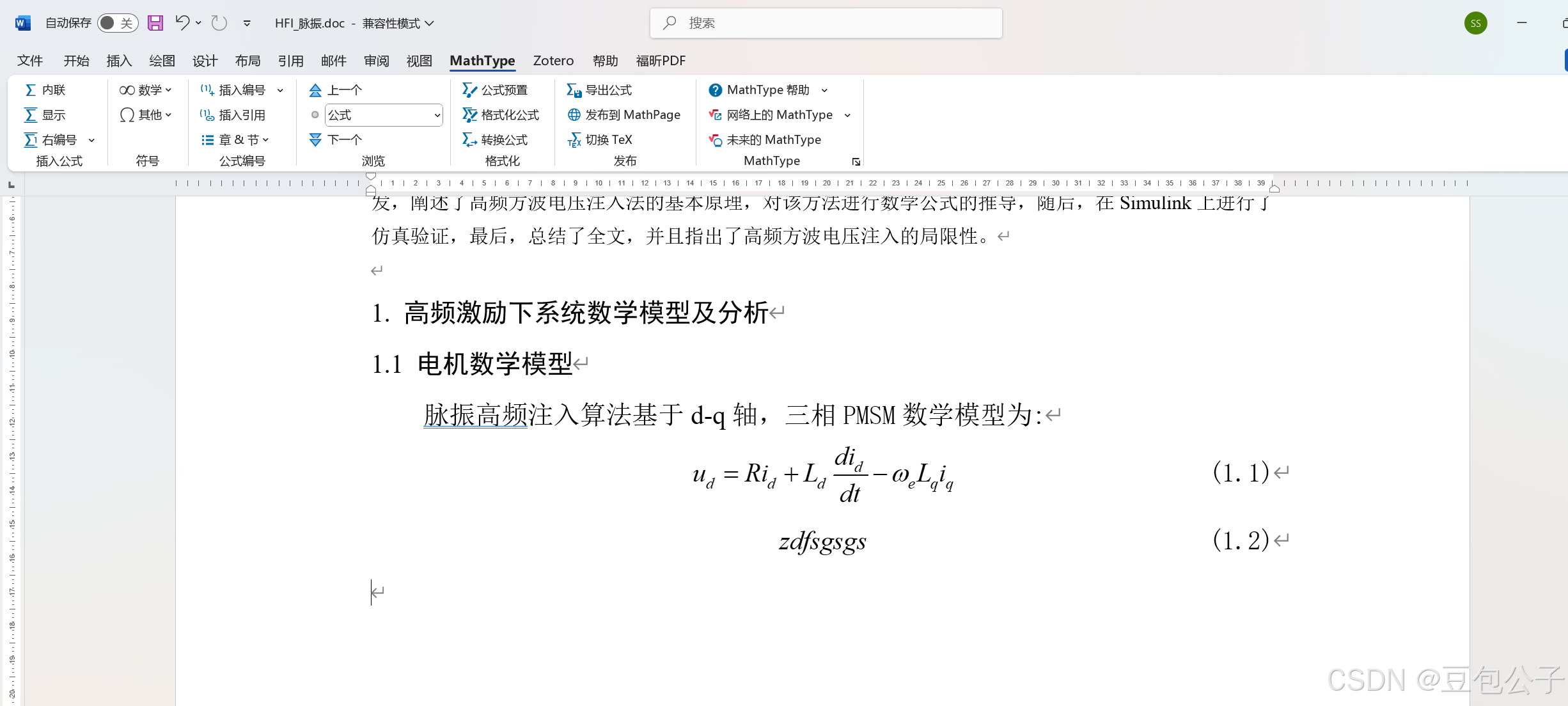Click the Undo arrow icon

point(182,23)
